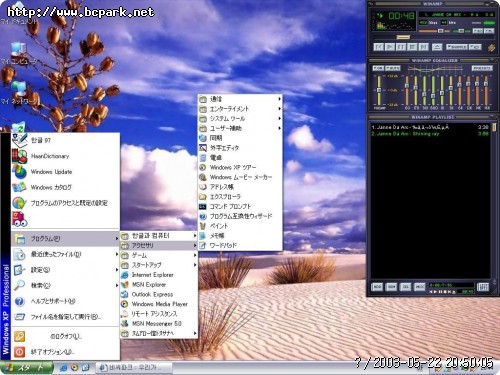Open Outlook Express from Programs menu
The width and height of the screenshot is (500, 375).
pyautogui.click(x=159, y=294)
